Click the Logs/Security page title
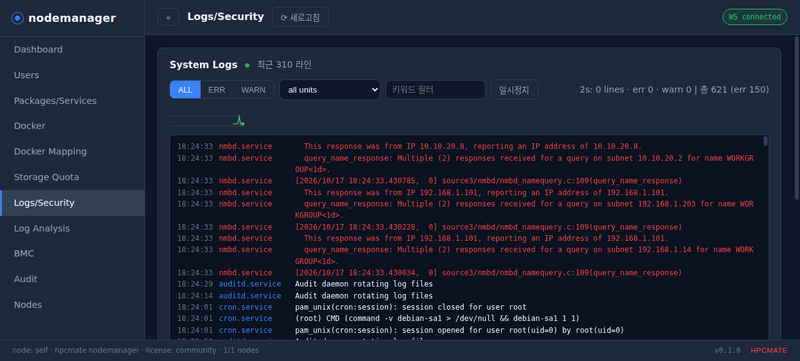 click(x=226, y=16)
